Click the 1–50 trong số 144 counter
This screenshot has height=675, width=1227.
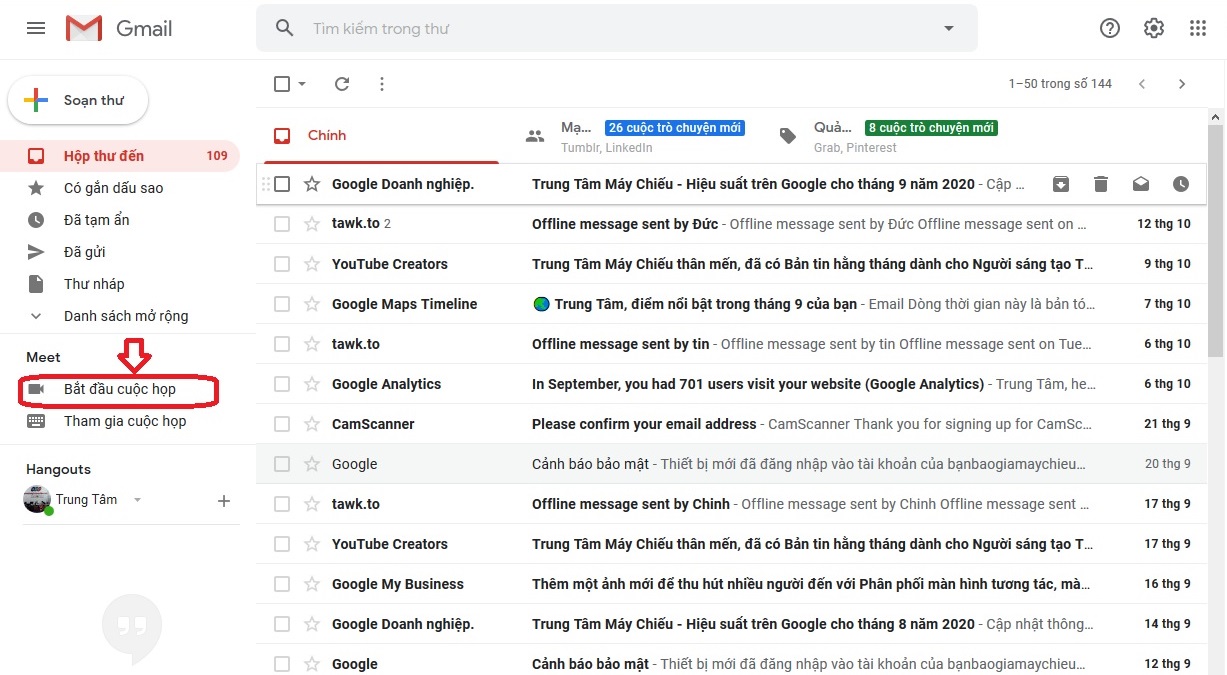[x=1060, y=84]
